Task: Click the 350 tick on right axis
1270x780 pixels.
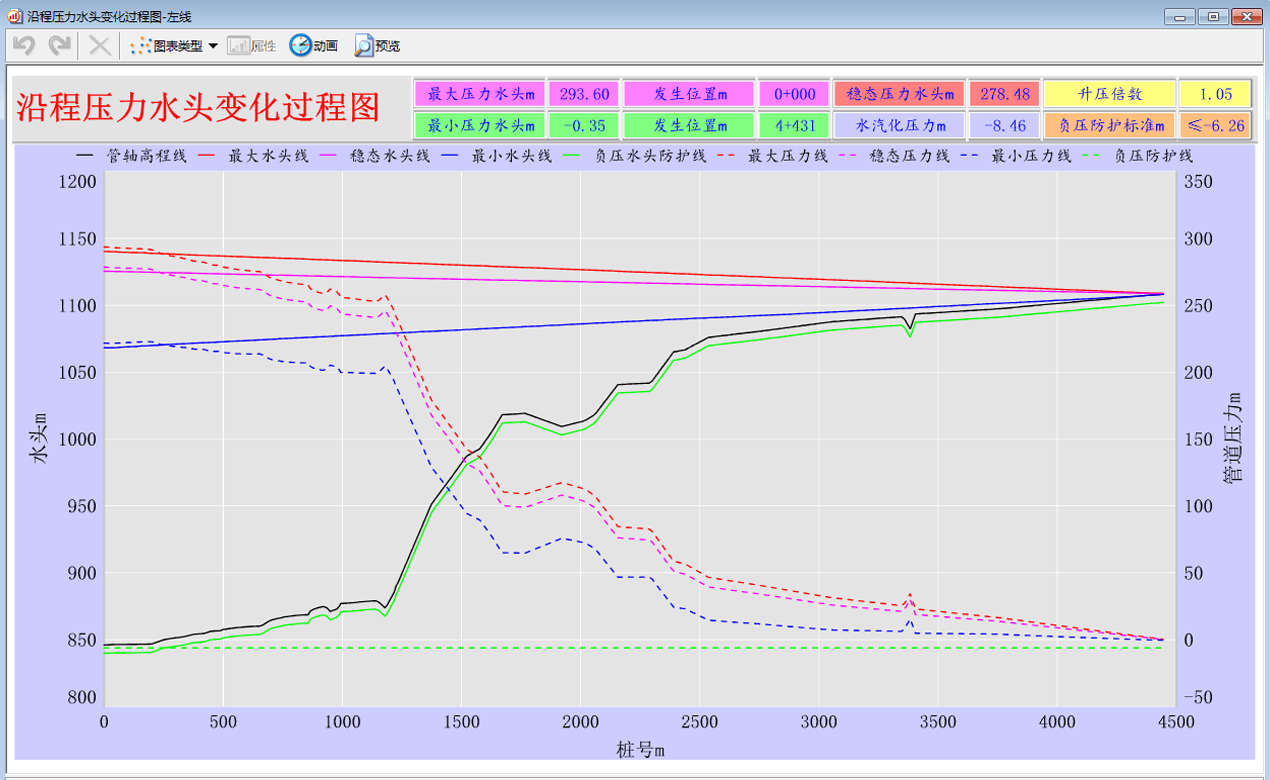Action: 1197,181
